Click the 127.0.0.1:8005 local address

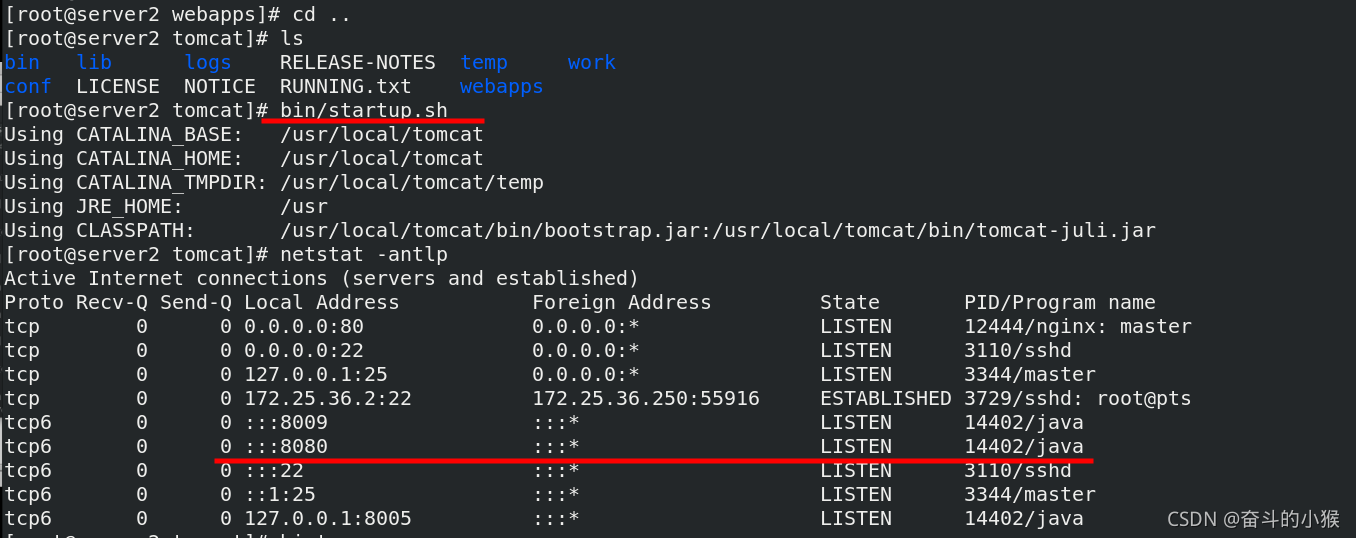pyautogui.click(x=328, y=518)
